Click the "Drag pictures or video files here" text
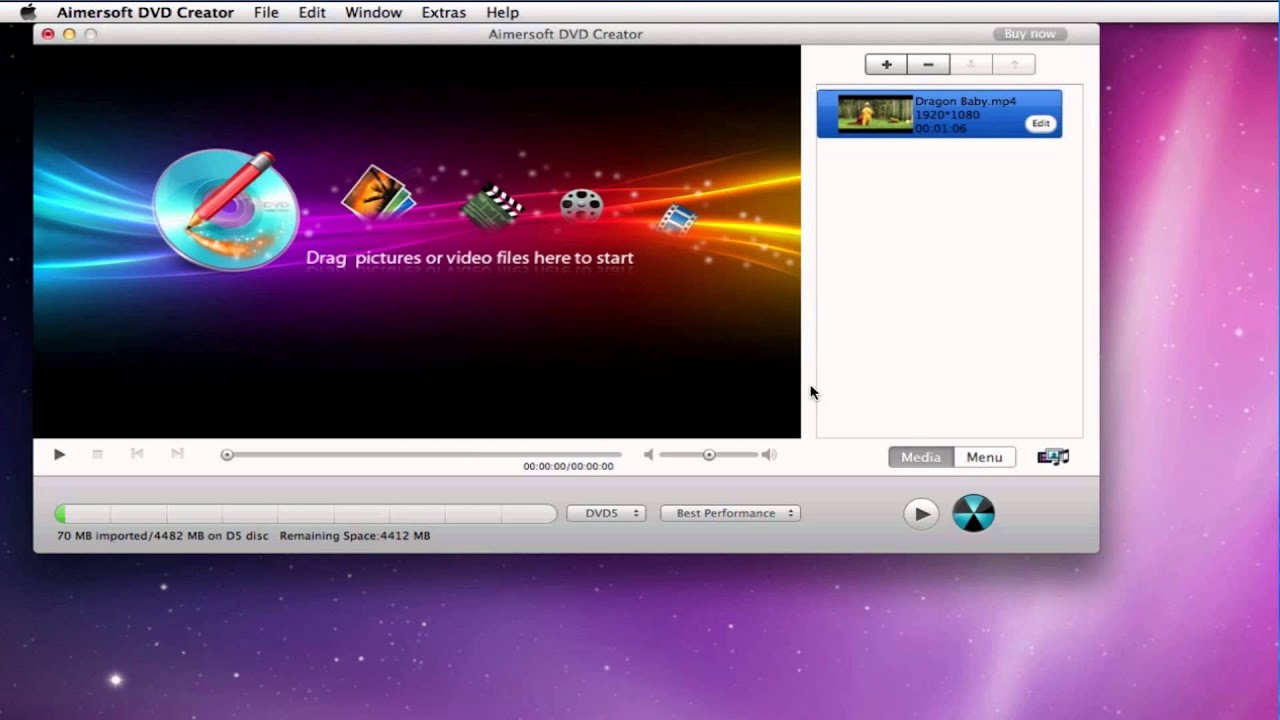Image resolution: width=1280 pixels, height=720 pixels. click(x=470, y=258)
